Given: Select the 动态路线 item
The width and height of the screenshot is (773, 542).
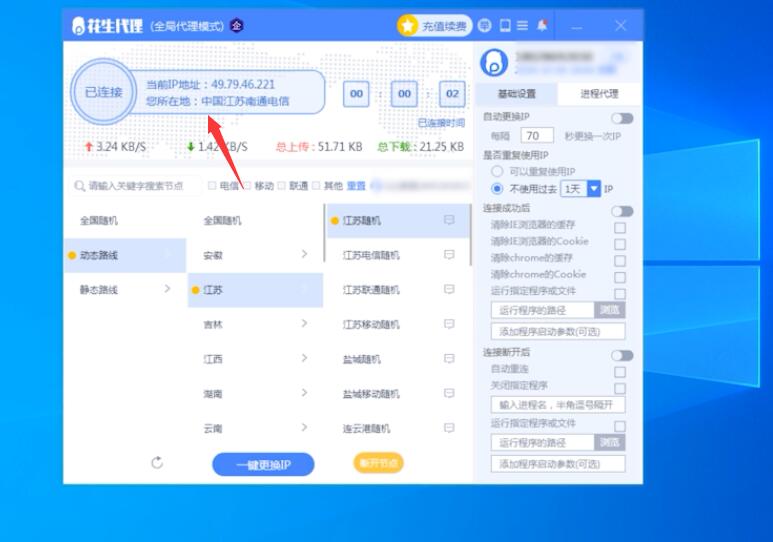Looking at the screenshot, I should [125, 255].
